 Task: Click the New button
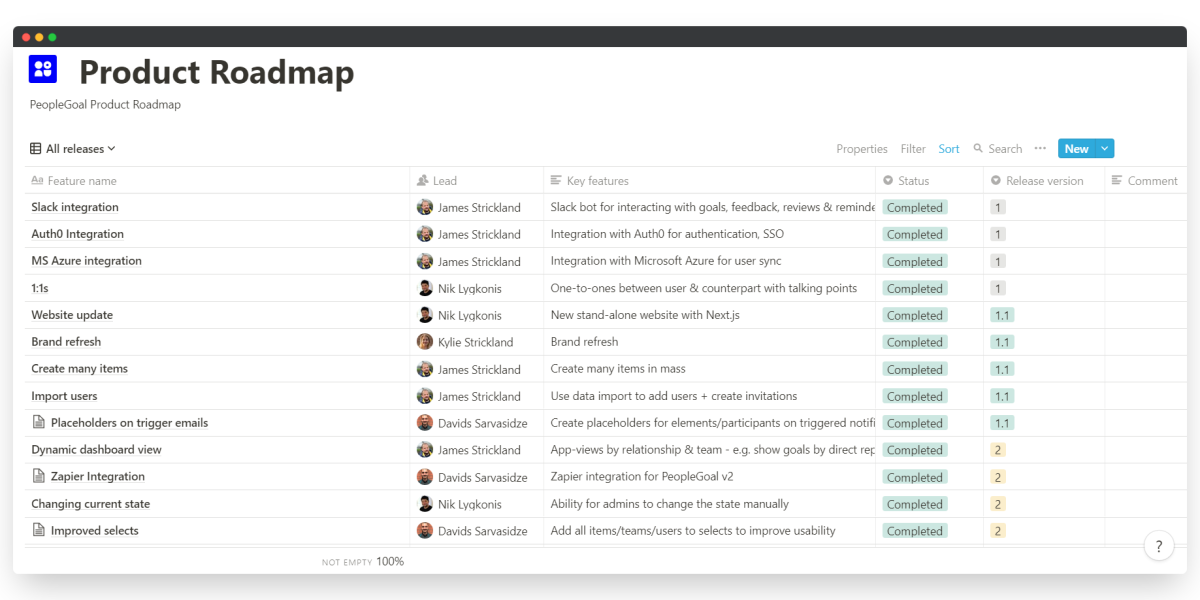pyautogui.click(x=1076, y=149)
